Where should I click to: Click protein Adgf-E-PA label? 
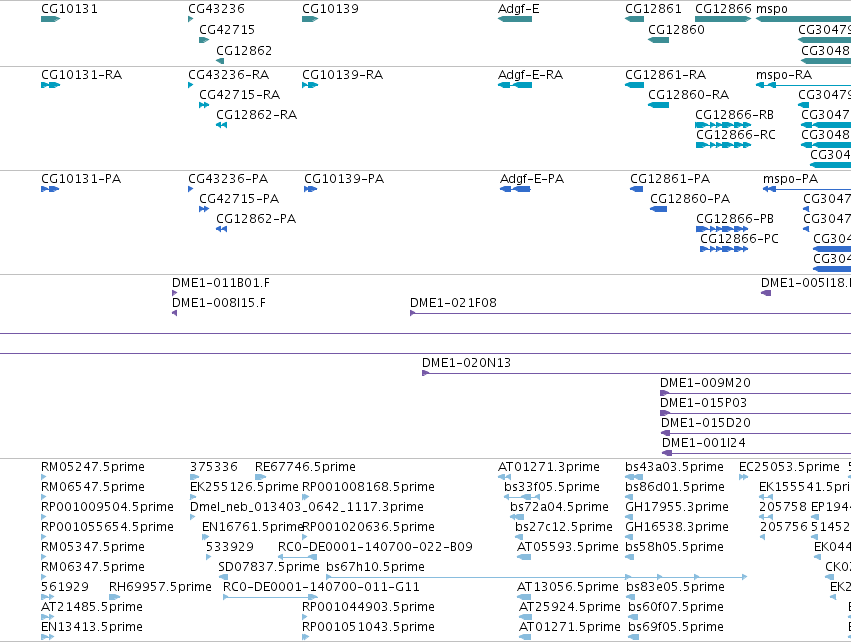(x=532, y=179)
